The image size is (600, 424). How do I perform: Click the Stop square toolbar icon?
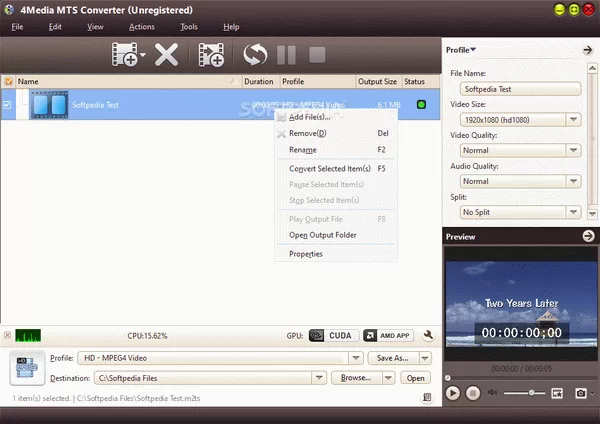(x=317, y=55)
